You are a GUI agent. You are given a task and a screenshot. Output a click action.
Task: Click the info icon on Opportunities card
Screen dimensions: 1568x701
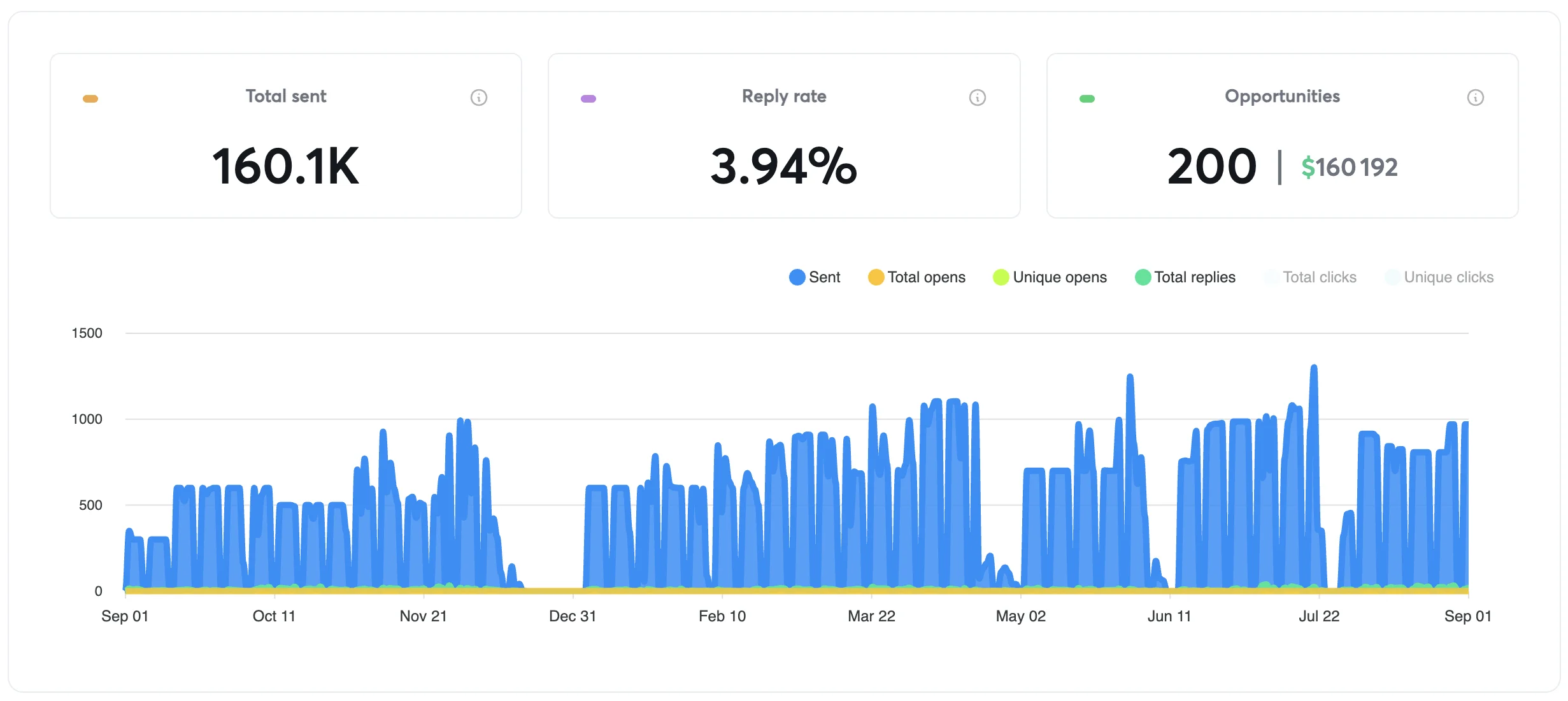(x=1476, y=98)
